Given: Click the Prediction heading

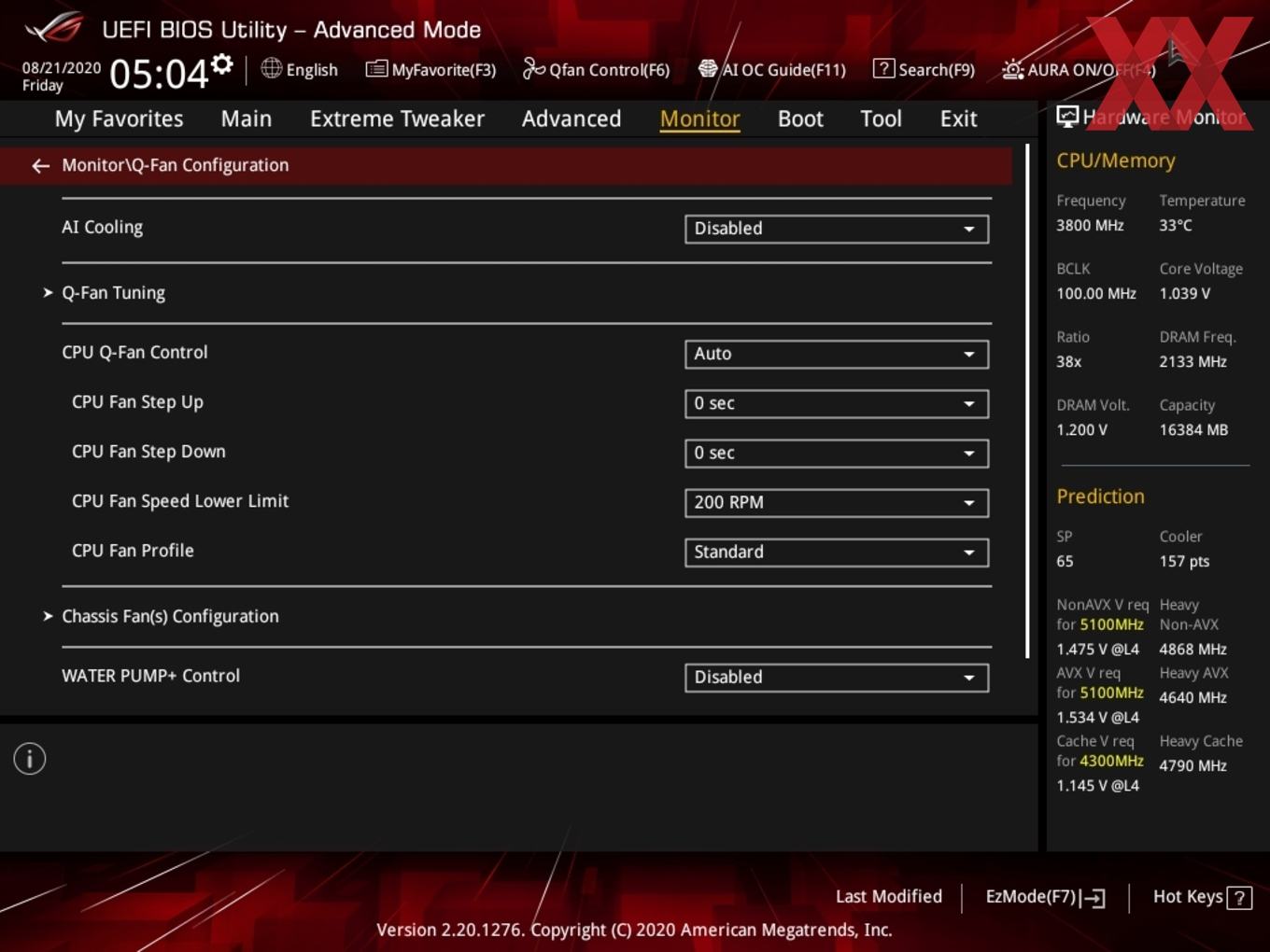Looking at the screenshot, I should [x=1100, y=497].
